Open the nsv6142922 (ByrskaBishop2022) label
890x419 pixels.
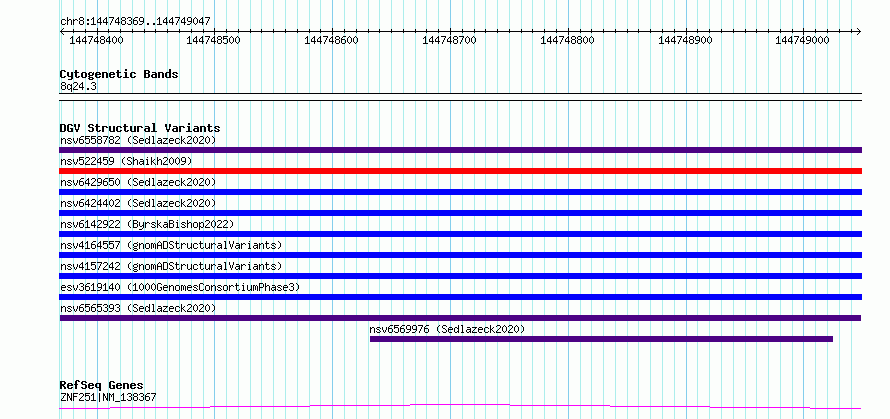[x=147, y=224]
